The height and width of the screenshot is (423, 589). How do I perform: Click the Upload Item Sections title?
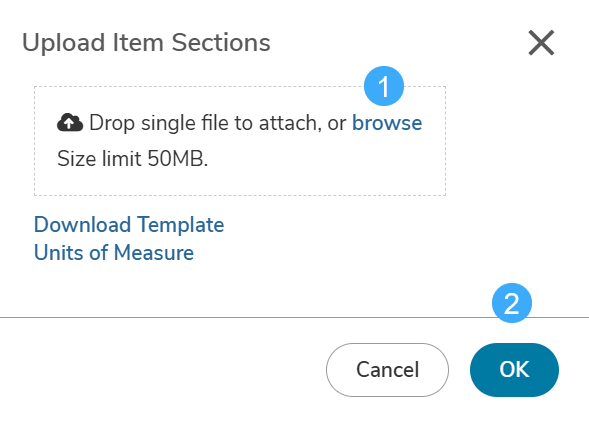[x=146, y=42]
